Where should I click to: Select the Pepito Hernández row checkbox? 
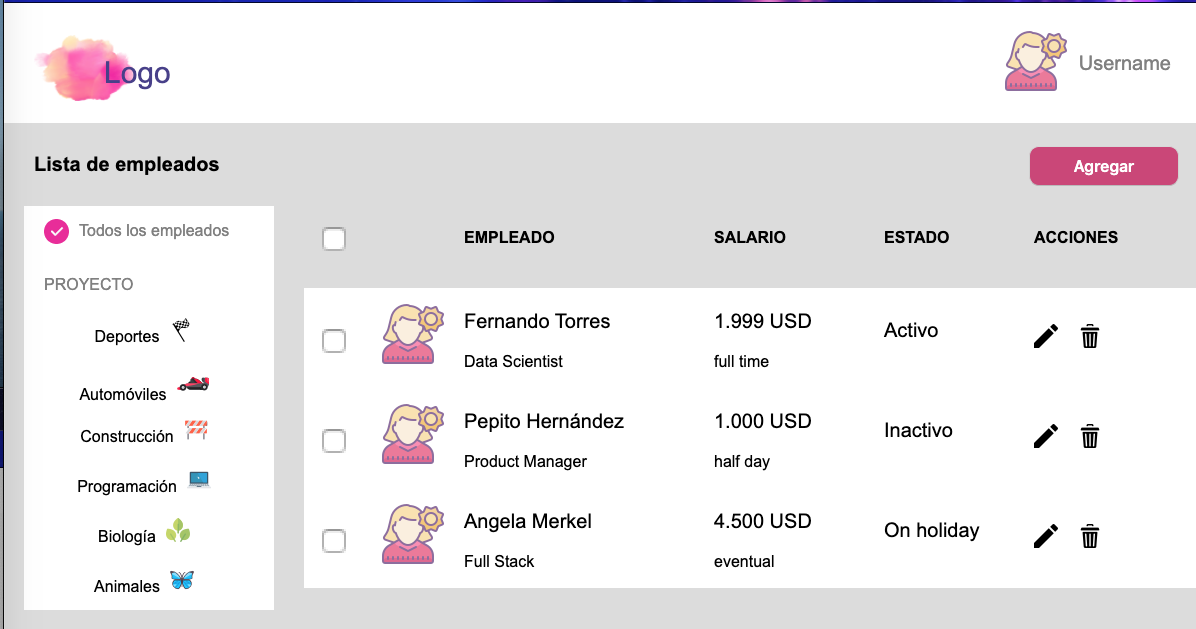point(334,441)
